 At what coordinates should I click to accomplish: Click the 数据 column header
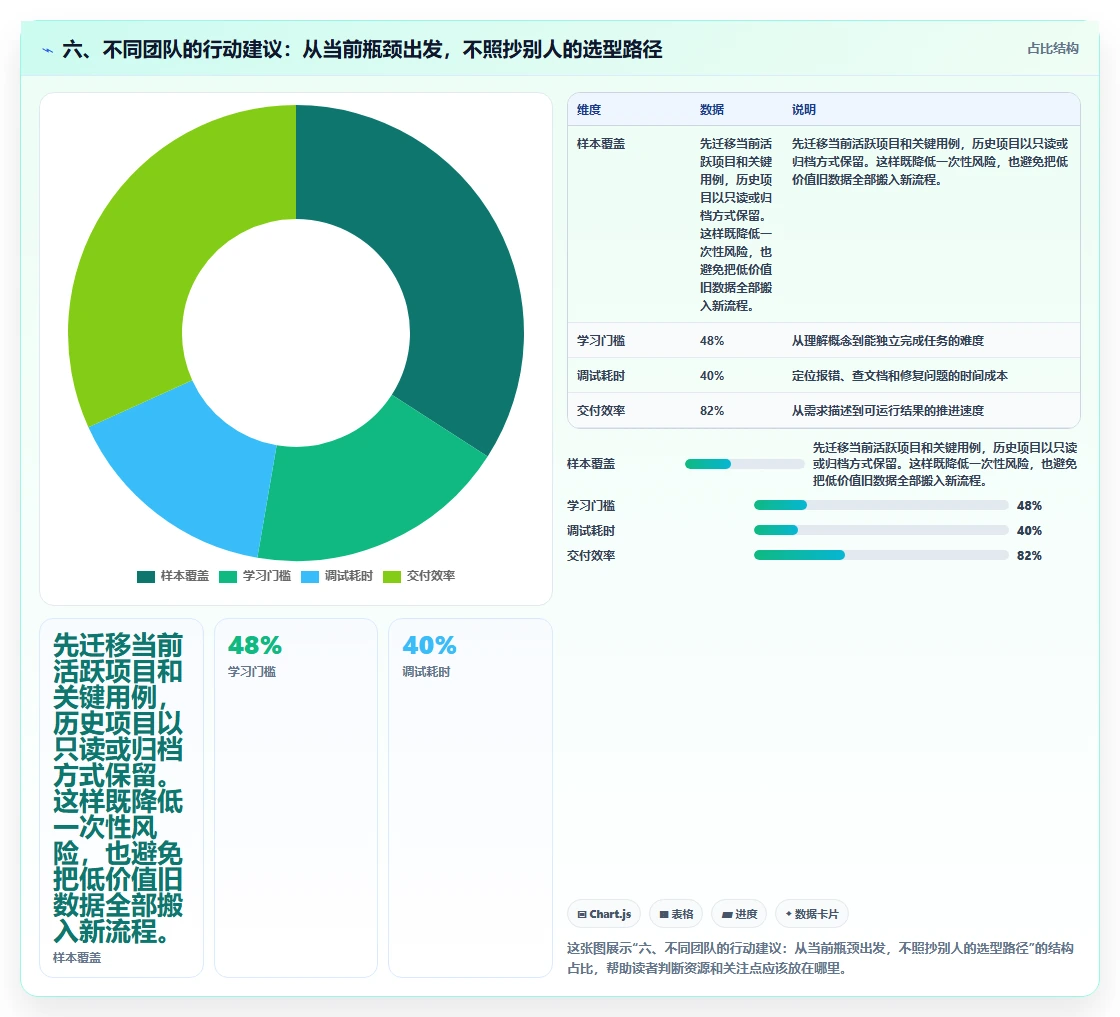pyautogui.click(x=711, y=110)
